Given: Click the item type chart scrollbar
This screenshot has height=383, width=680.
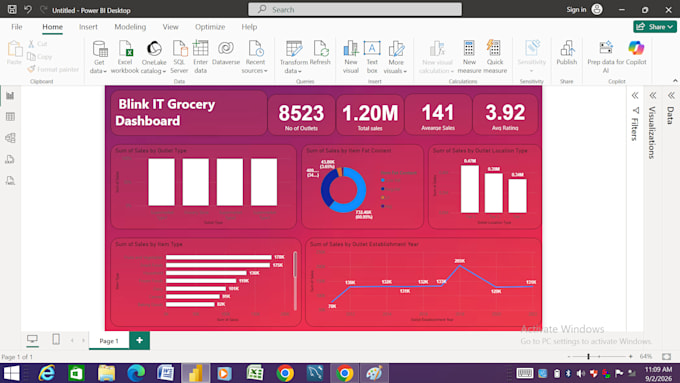Looking at the screenshot, I should (295, 265).
